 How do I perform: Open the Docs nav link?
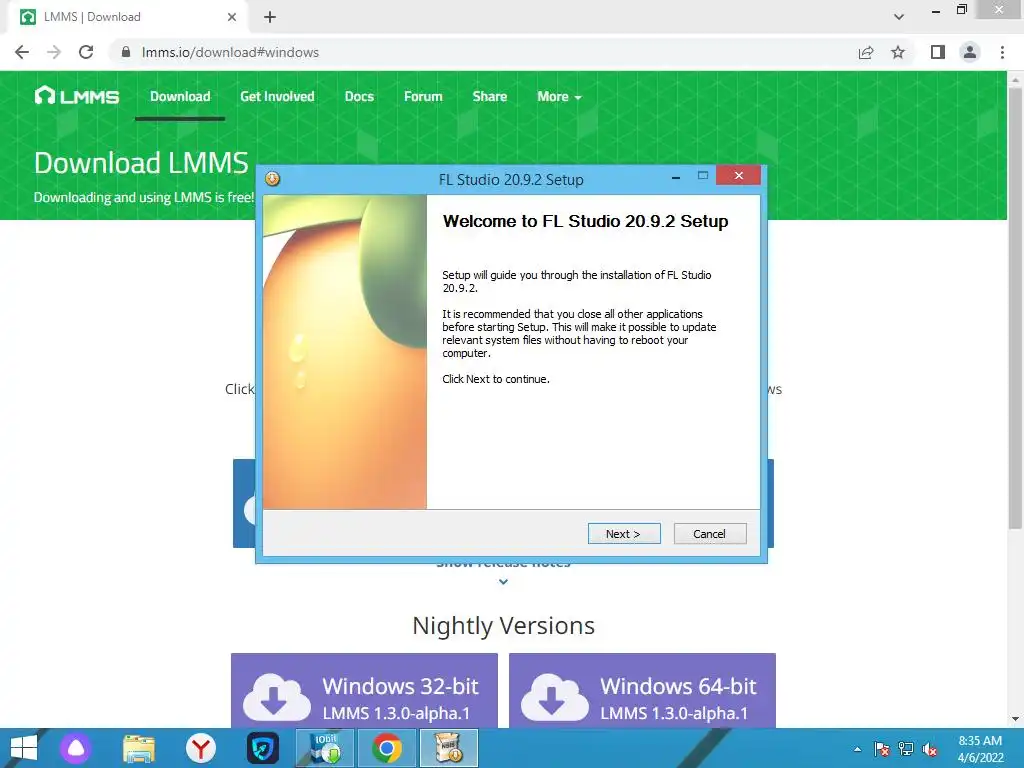(359, 96)
